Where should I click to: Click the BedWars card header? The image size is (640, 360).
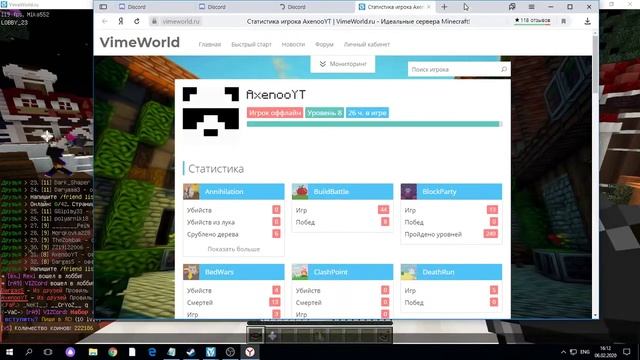tap(233, 272)
